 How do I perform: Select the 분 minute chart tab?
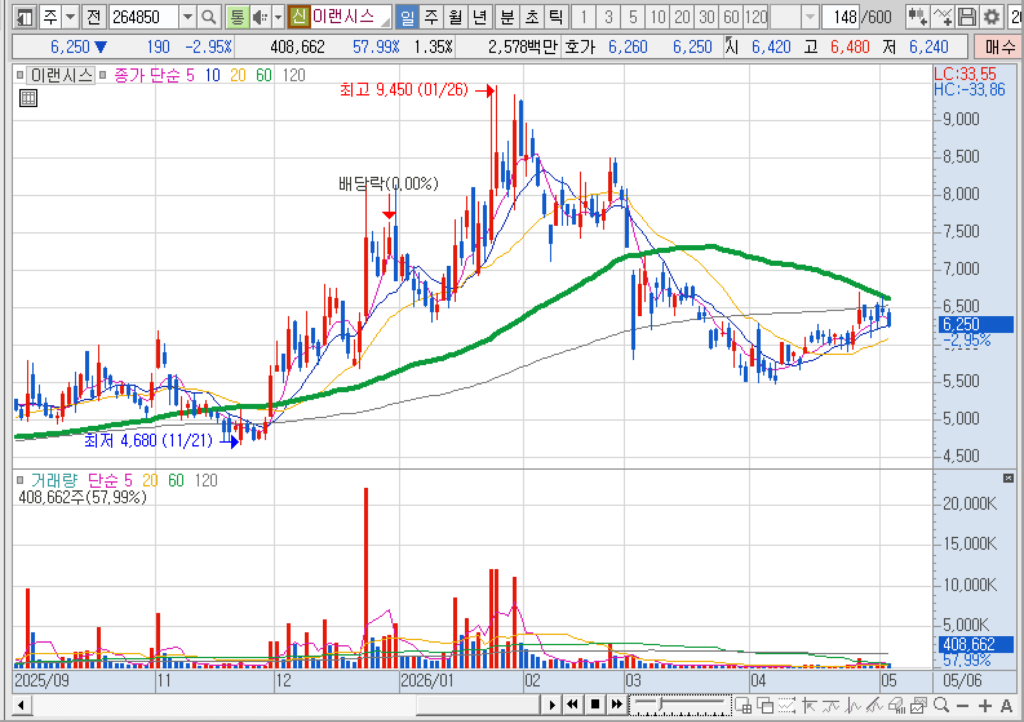pyautogui.click(x=507, y=17)
